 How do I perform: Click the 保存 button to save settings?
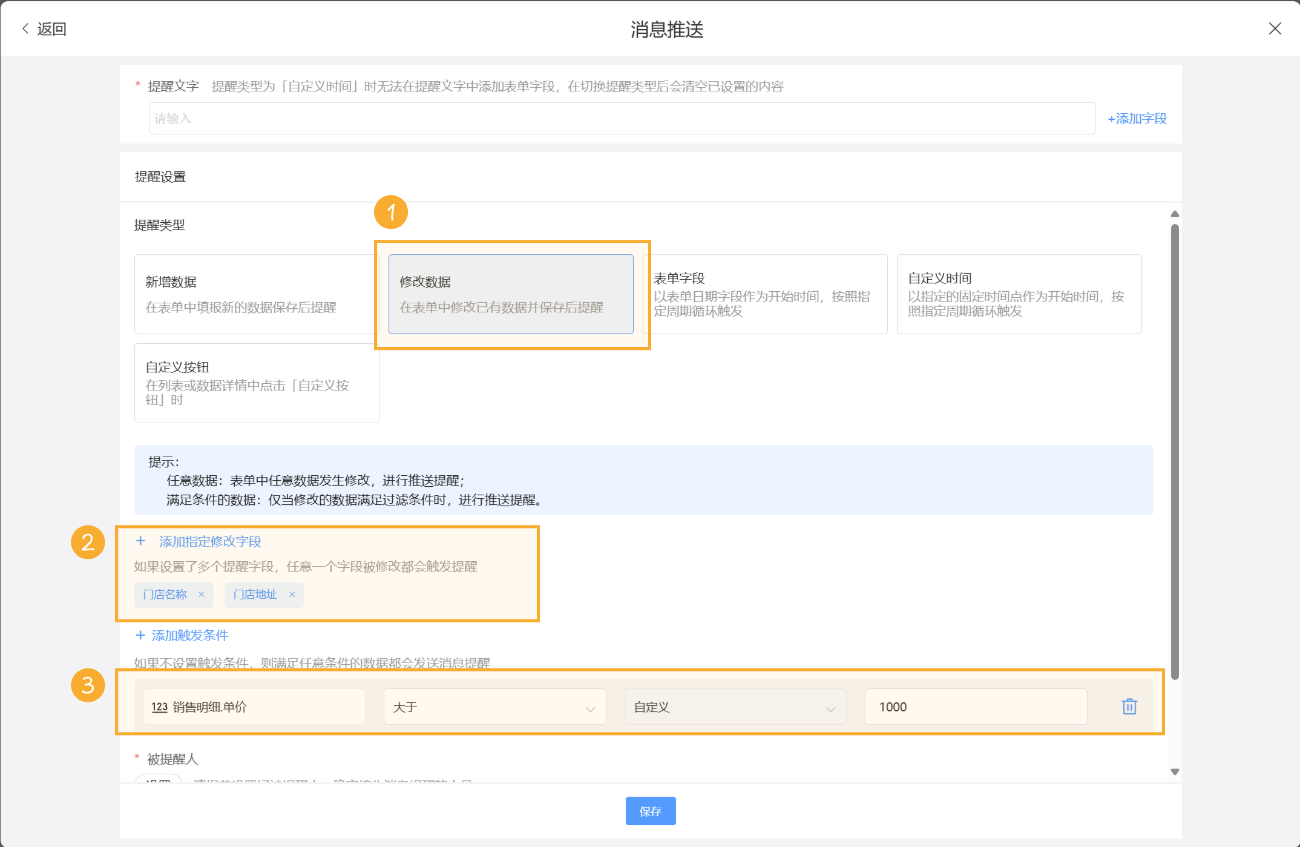click(650, 811)
